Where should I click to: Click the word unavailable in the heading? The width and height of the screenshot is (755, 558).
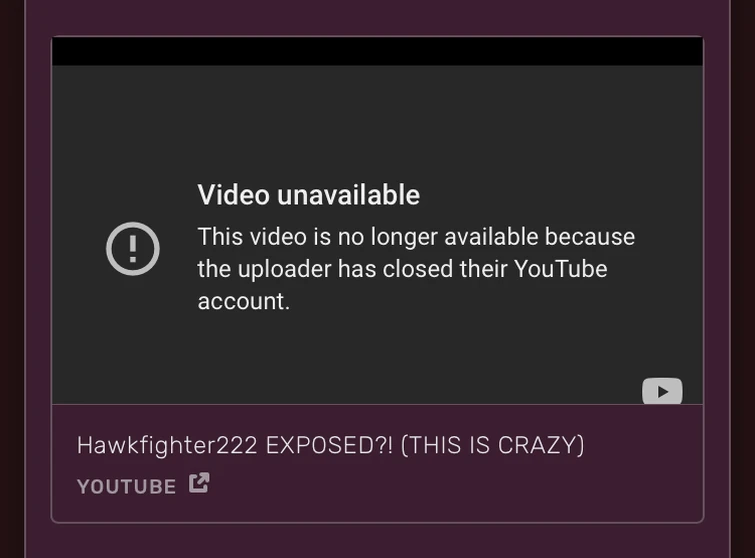click(x=349, y=195)
